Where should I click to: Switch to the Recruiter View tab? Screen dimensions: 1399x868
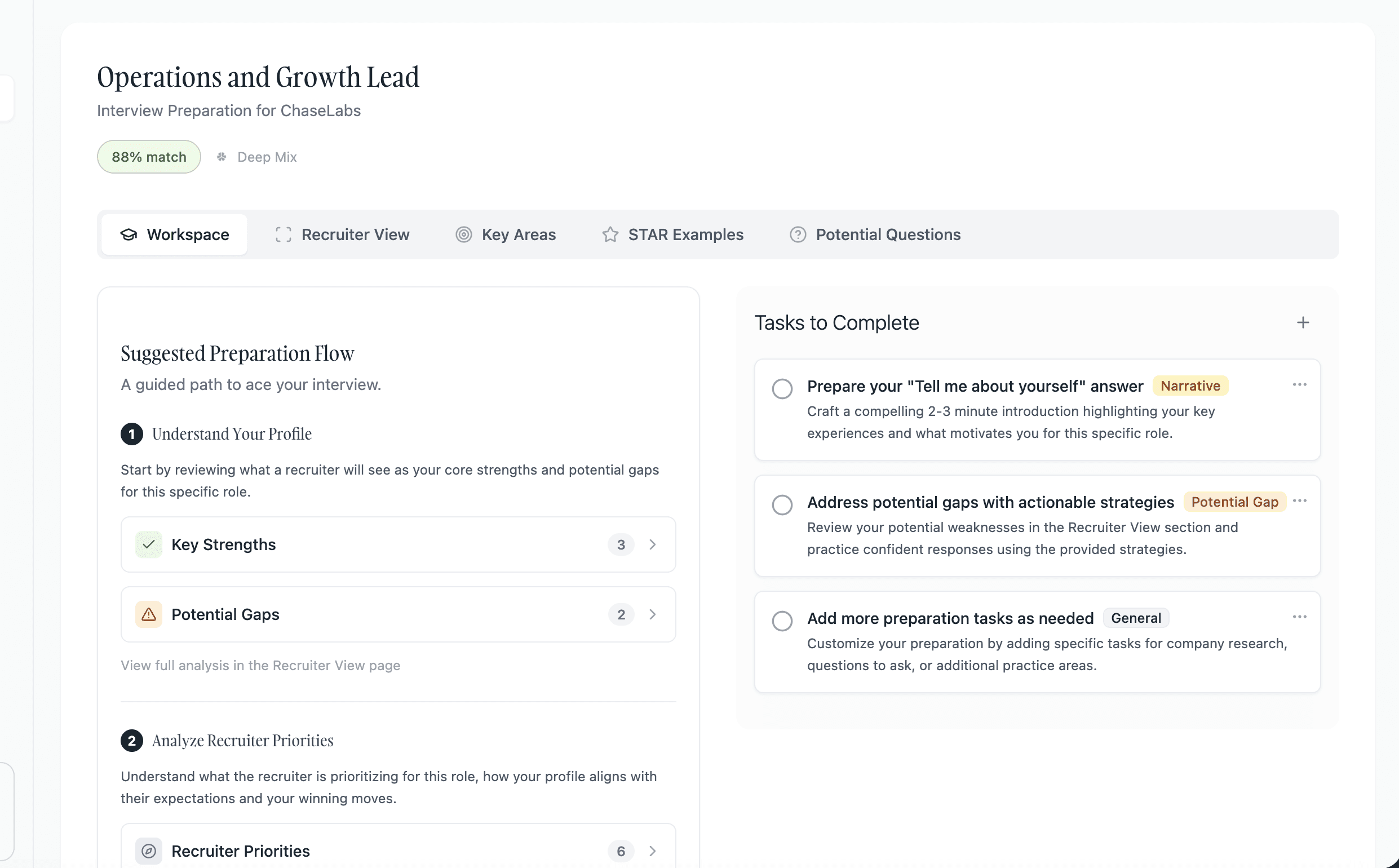(342, 234)
